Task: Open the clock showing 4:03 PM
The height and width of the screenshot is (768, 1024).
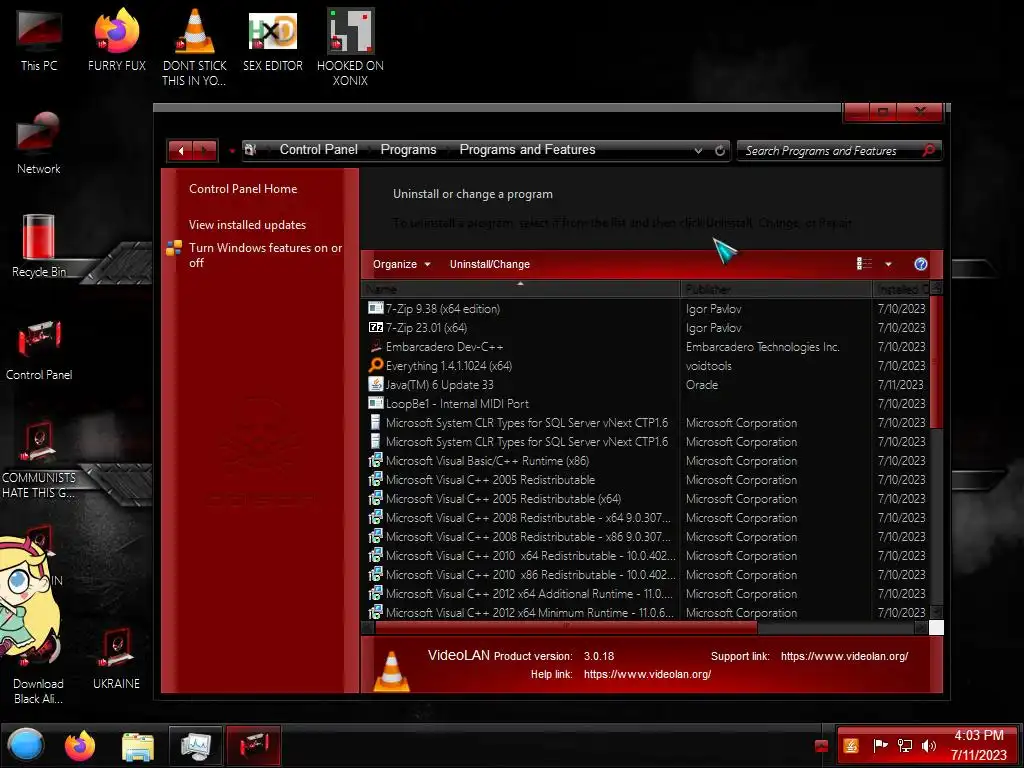Action: (x=978, y=745)
